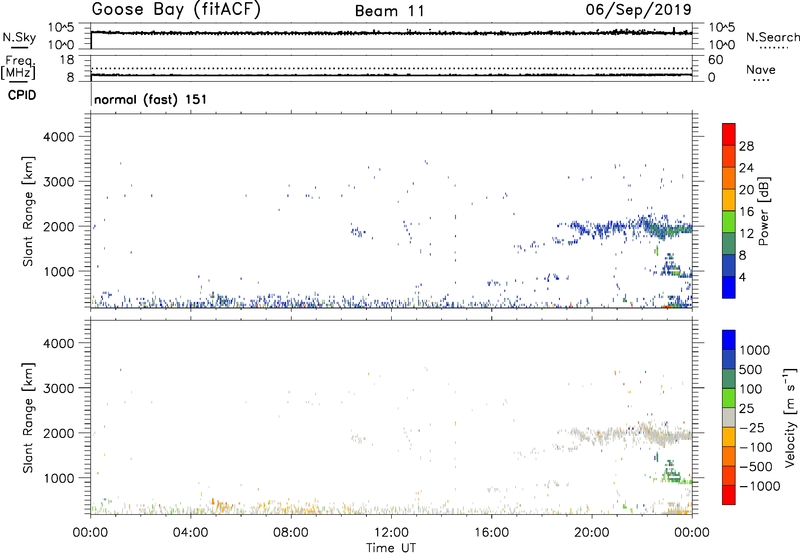This screenshot has width=800, height=554.
Task: Click 'Slant Range [km]' label of power panel
Action: click(x=28, y=211)
